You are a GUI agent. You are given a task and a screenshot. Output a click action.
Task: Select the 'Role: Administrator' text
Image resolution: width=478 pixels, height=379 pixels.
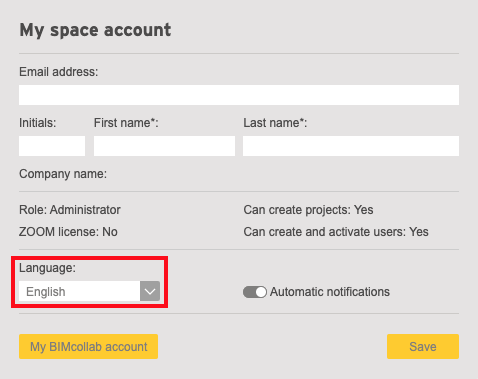(70, 210)
